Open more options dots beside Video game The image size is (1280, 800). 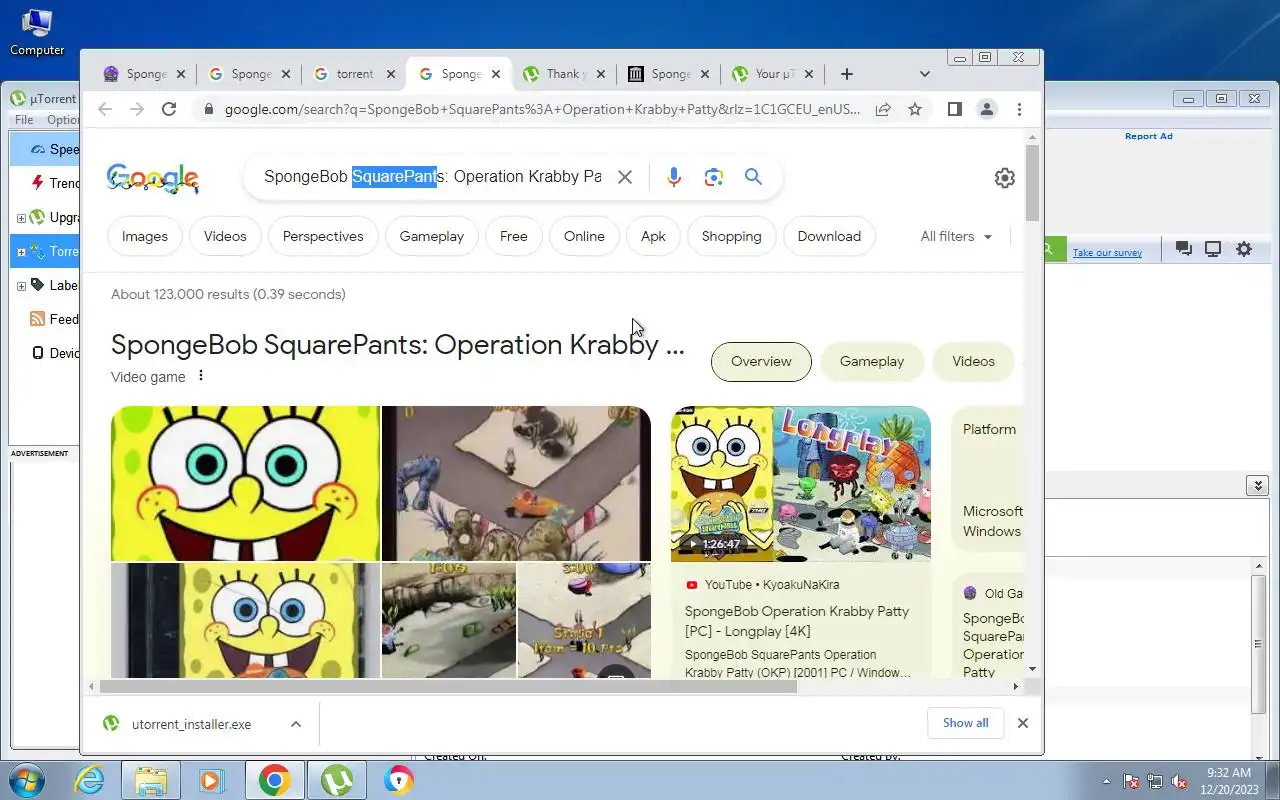click(x=201, y=376)
